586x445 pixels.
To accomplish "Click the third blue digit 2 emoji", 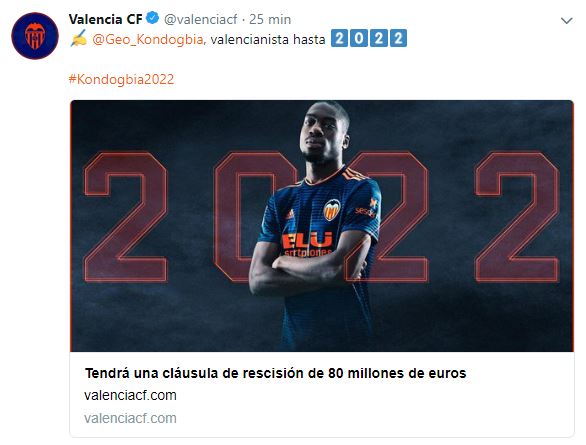I will pos(379,38).
